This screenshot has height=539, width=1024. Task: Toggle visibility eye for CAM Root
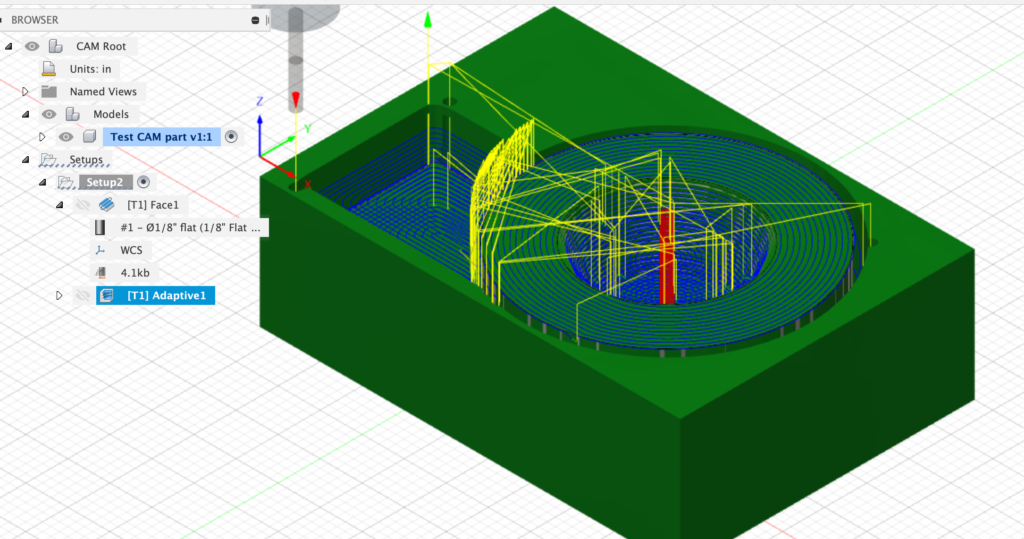pos(32,46)
